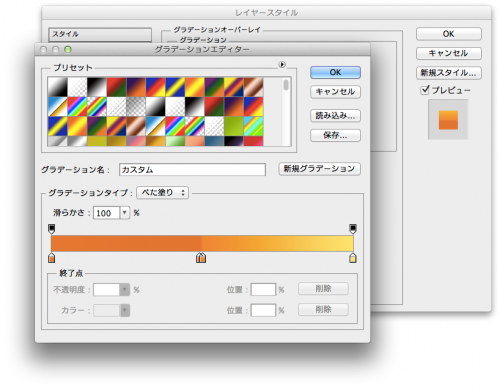
Task: Open the 不透明度 dropdown arrow
Action: coord(125,289)
